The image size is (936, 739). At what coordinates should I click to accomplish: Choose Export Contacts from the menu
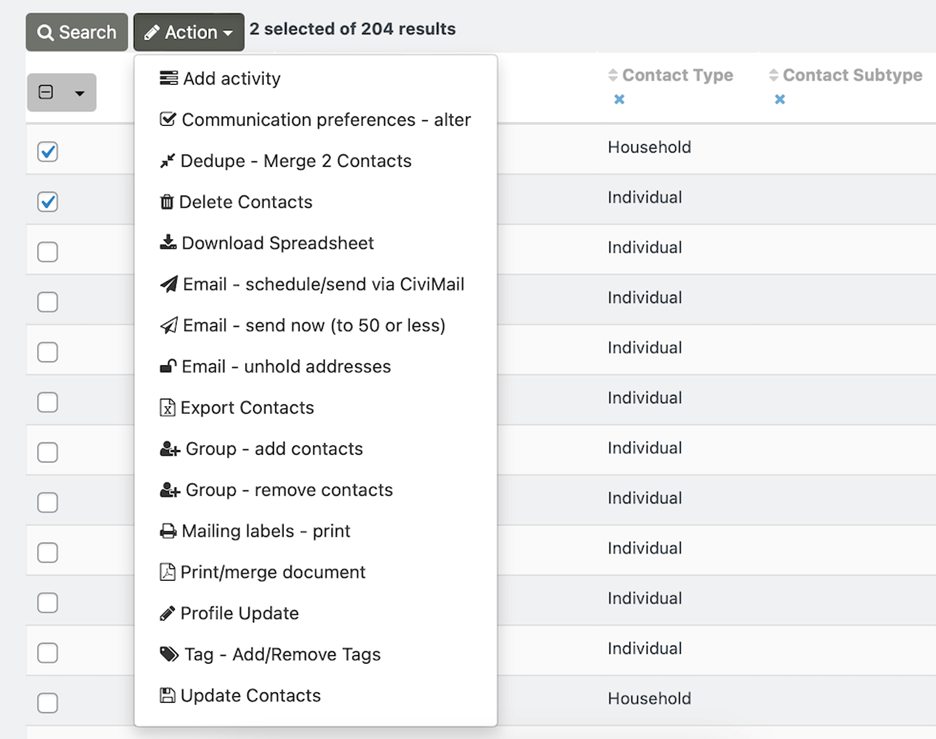click(x=247, y=408)
